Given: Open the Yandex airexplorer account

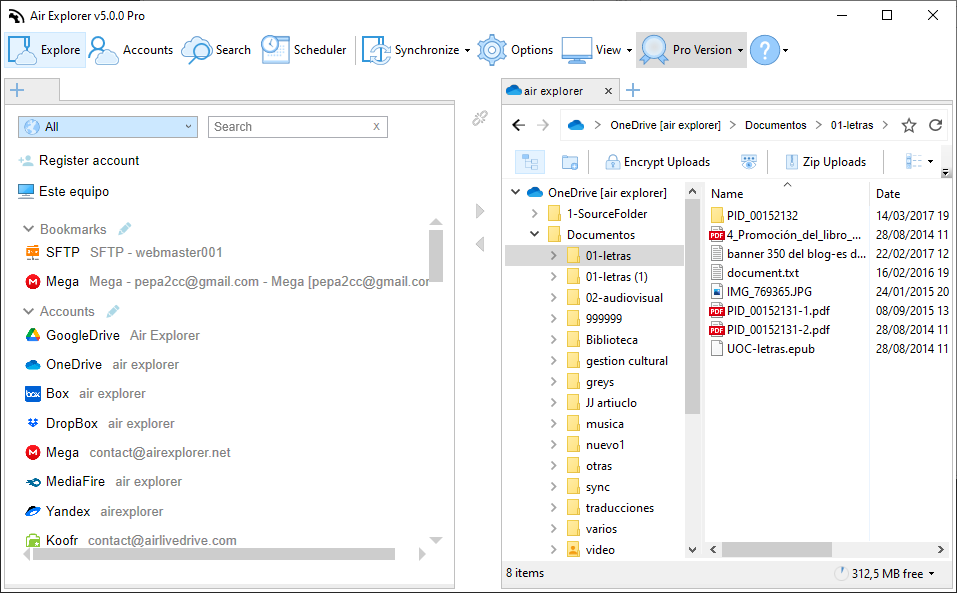Looking at the screenshot, I should point(95,511).
